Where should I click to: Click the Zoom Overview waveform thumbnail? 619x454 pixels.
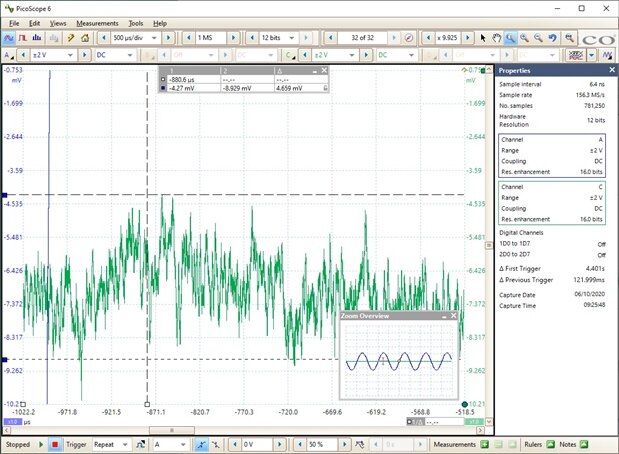click(399, 359)
